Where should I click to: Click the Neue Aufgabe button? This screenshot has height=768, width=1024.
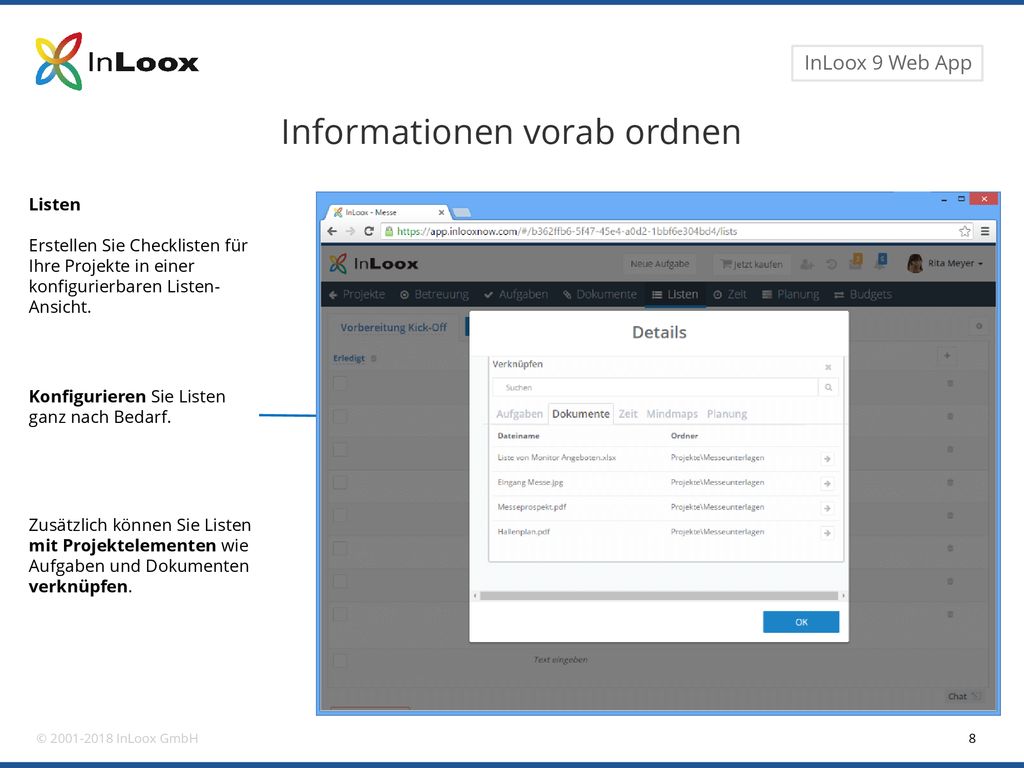click(660, 264)
